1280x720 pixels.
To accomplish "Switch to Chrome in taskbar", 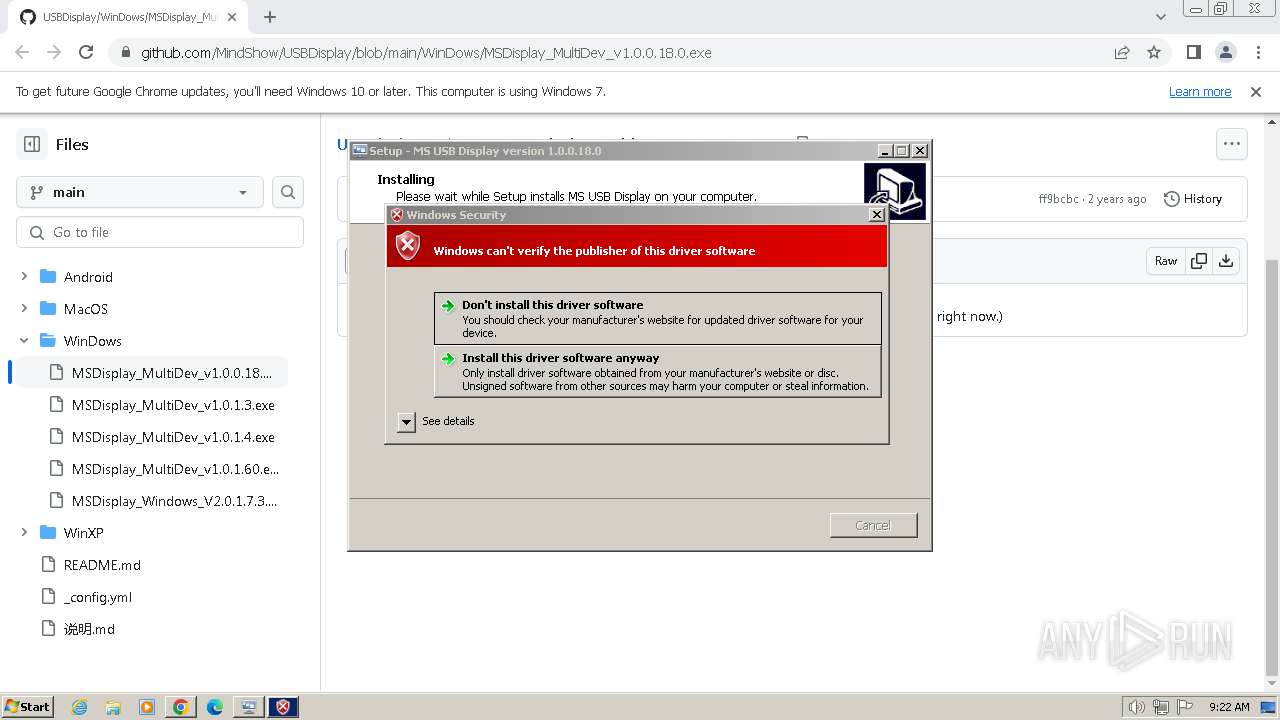I will [x=181, y=707].
